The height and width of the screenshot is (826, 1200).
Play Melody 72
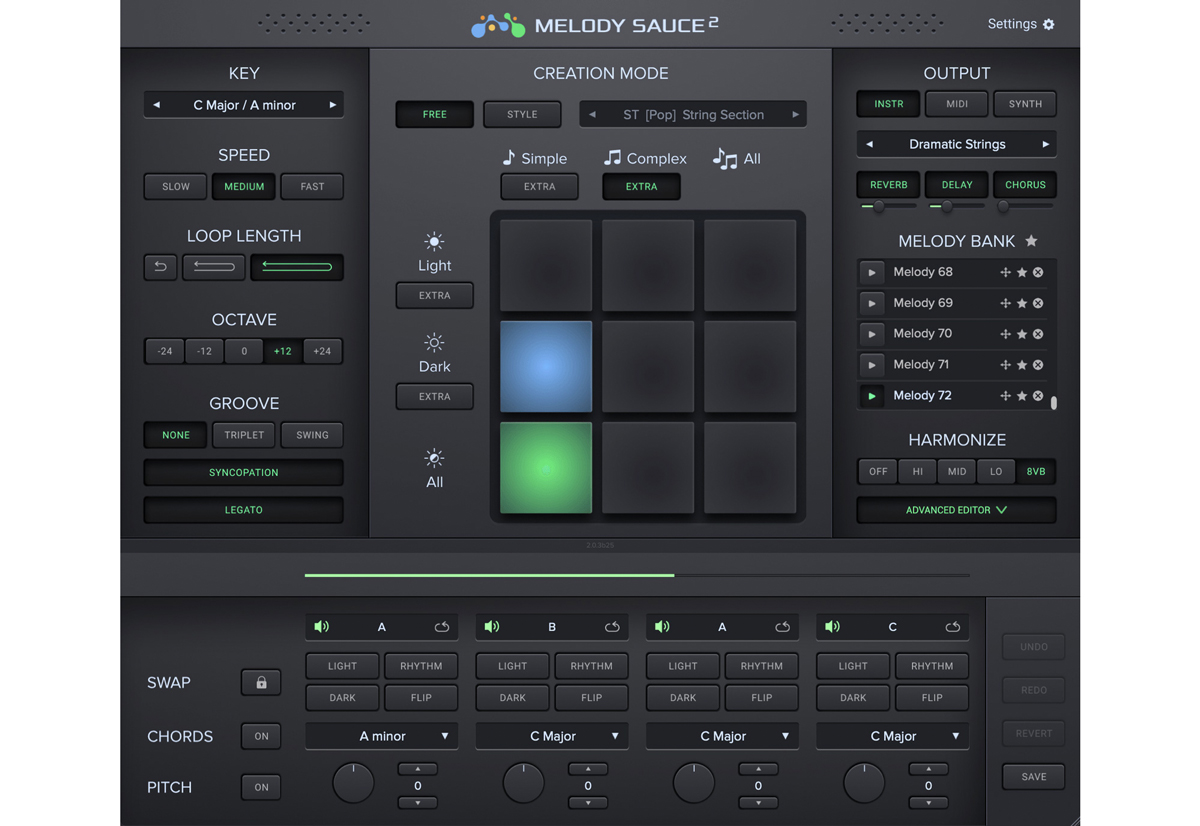(871, 396)
